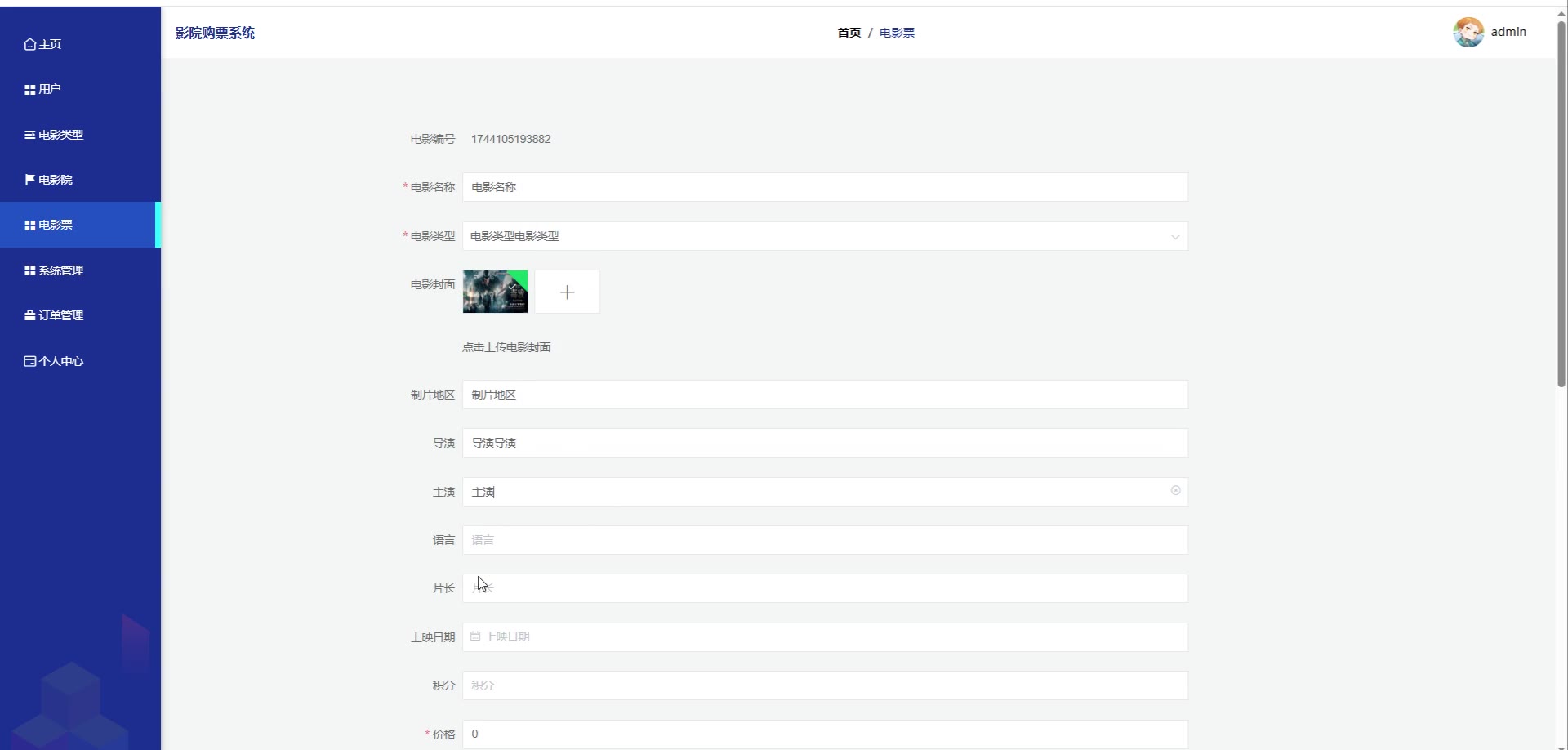Click the admin username in header
The image size is (1568, 750).
point(1508,32)
